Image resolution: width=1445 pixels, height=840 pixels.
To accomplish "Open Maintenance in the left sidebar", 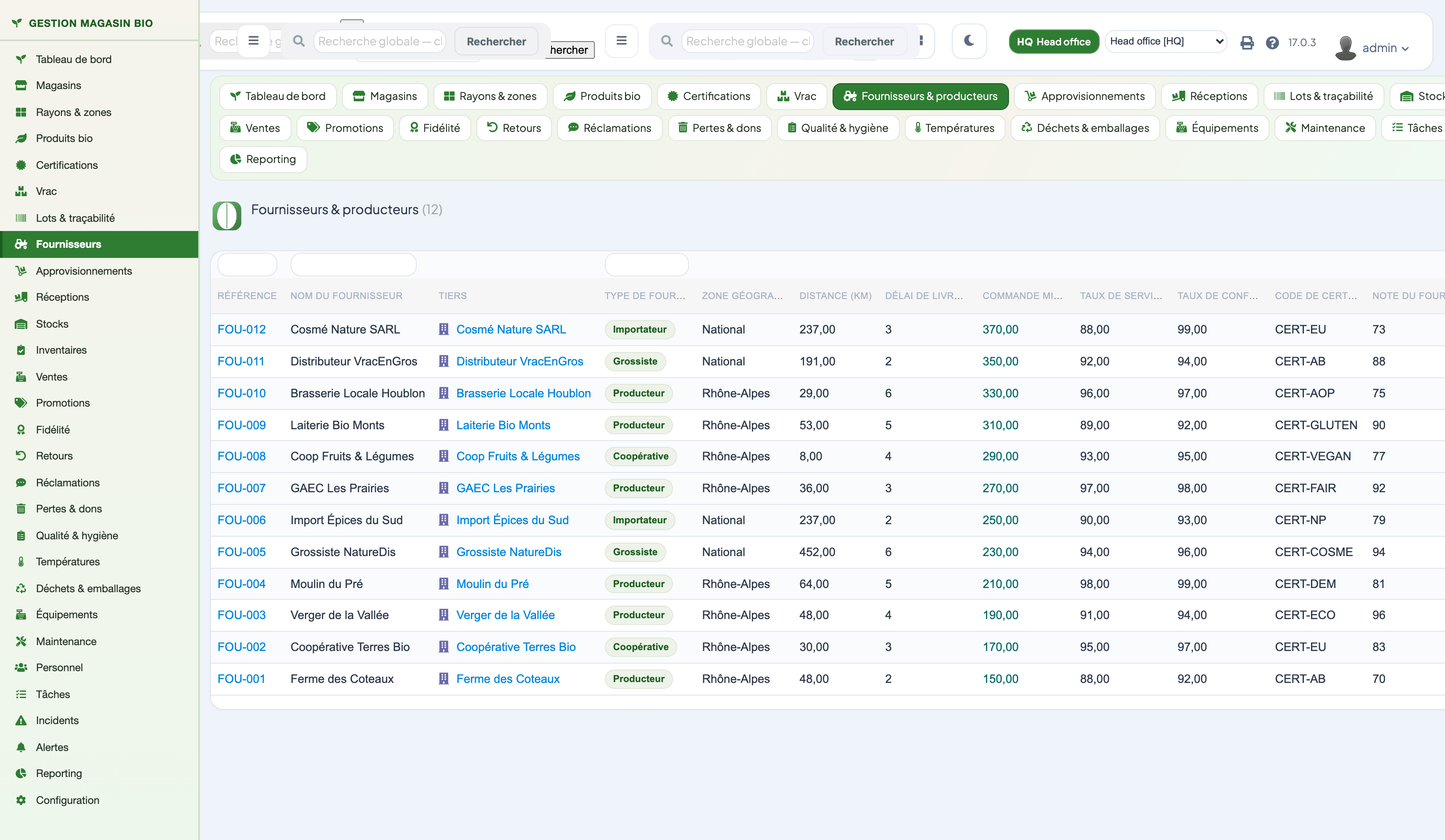I will [x=99, y=641].
